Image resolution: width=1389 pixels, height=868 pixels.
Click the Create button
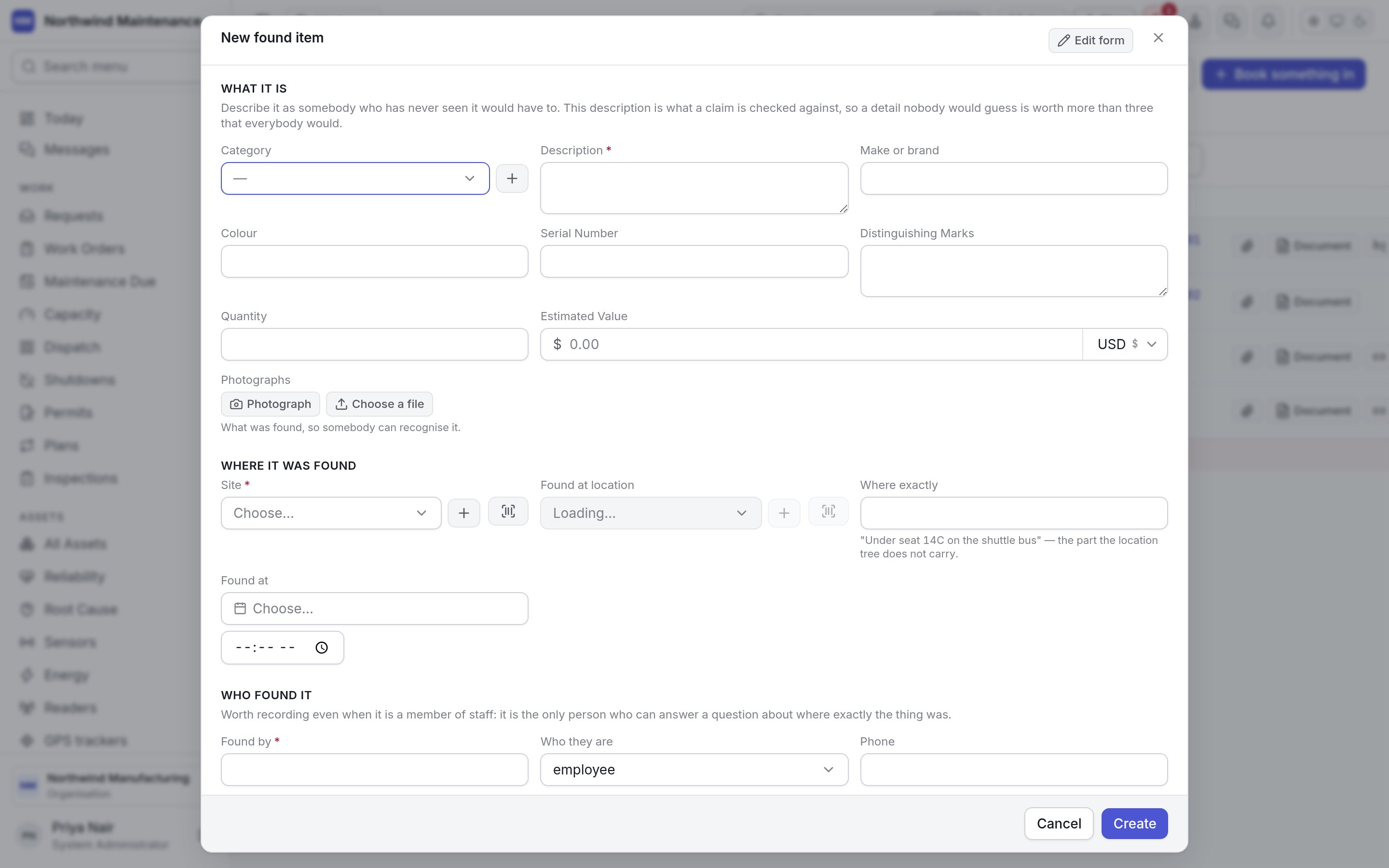1134,824
